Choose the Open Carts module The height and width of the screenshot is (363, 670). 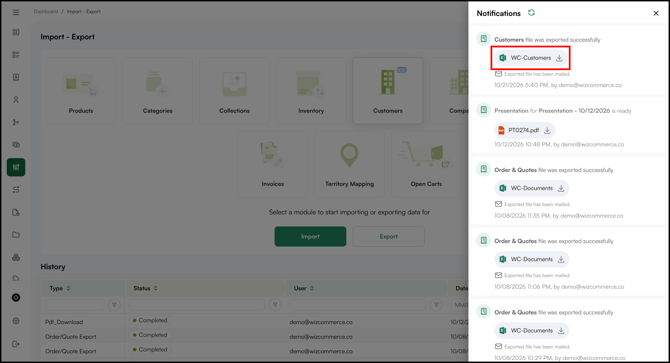[x=426, y=164]
